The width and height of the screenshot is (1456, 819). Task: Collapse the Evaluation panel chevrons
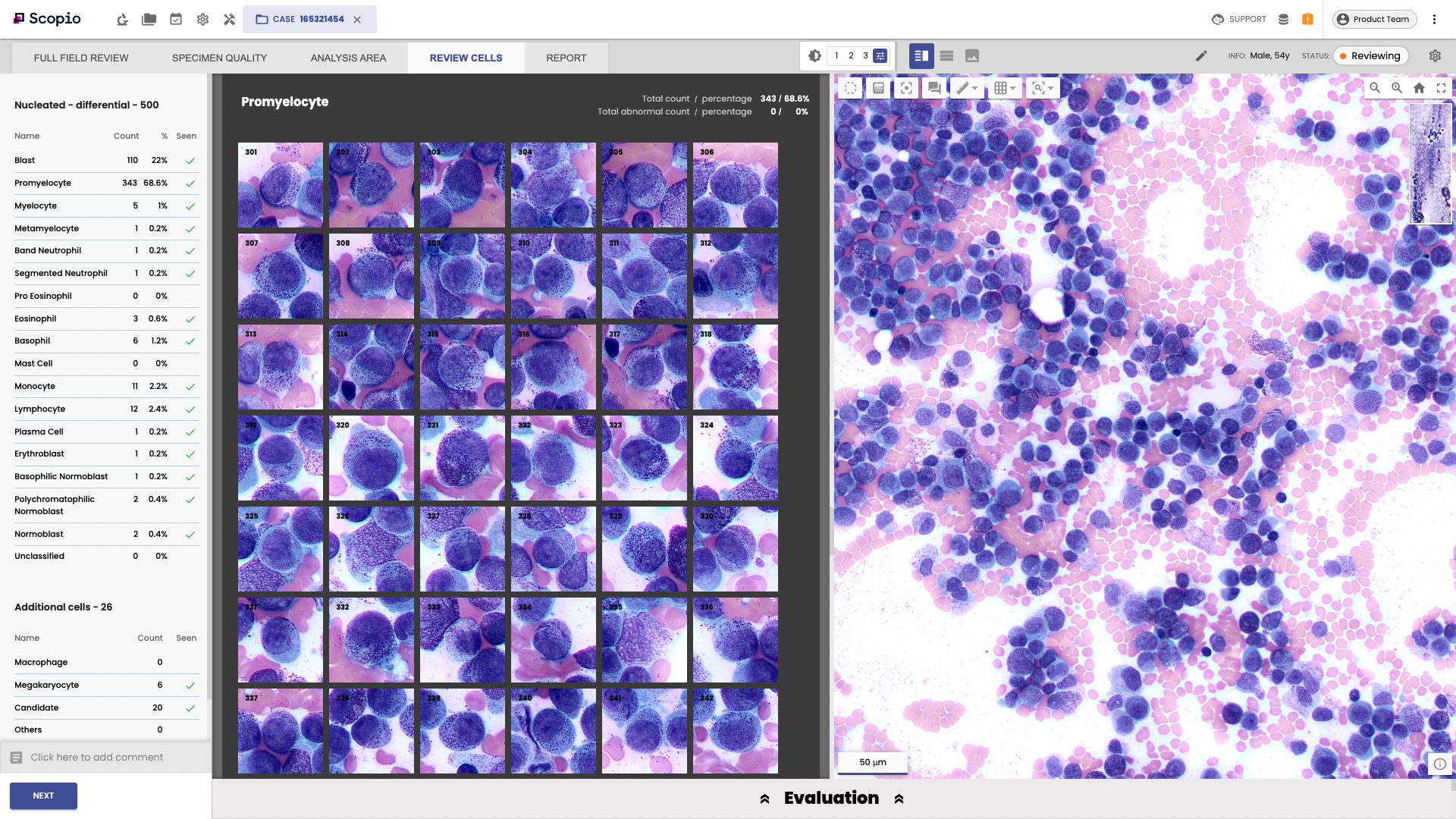(x=764, y=798)
